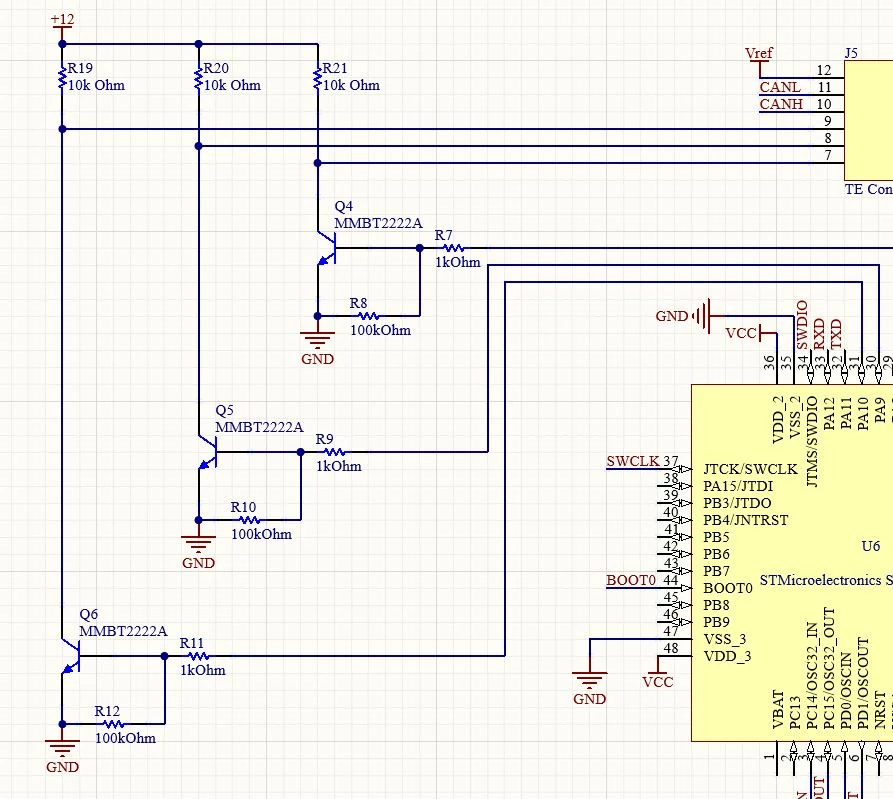893x799 pixels.
Task: Select resistor R11 1kOhm symbol
Action: pyautogui.click(x=198, y=656)
